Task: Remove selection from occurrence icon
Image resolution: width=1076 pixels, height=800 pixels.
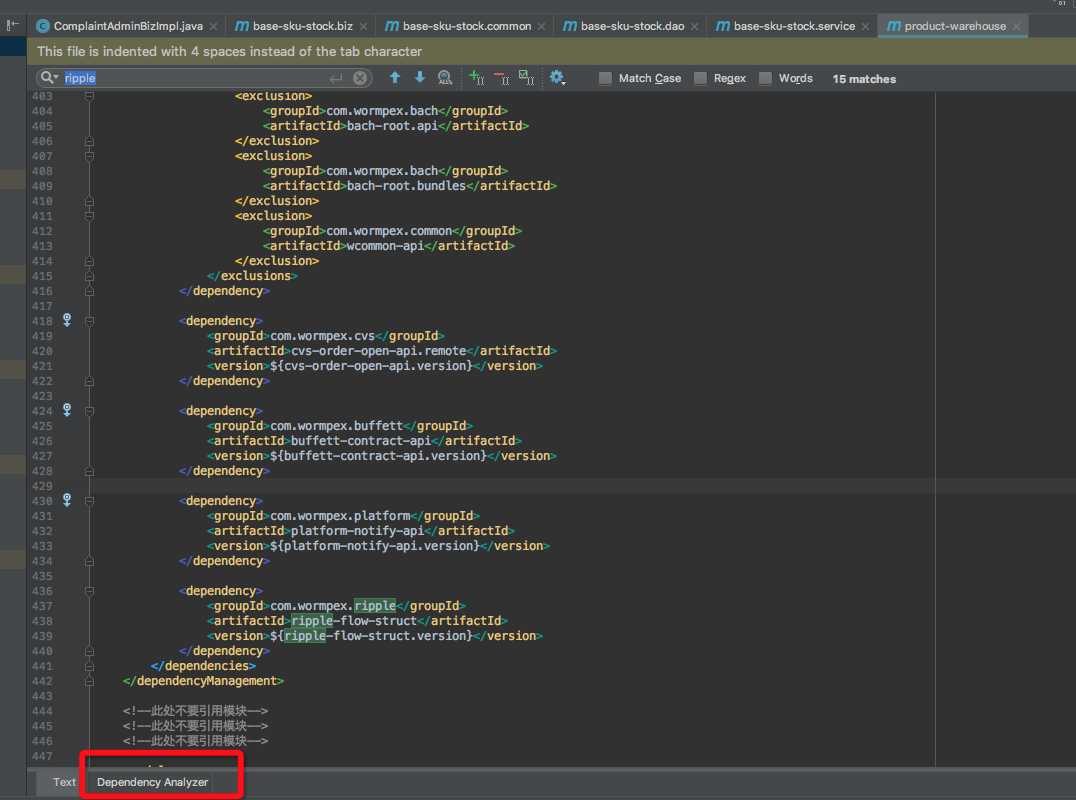Action: click(502, 78)
